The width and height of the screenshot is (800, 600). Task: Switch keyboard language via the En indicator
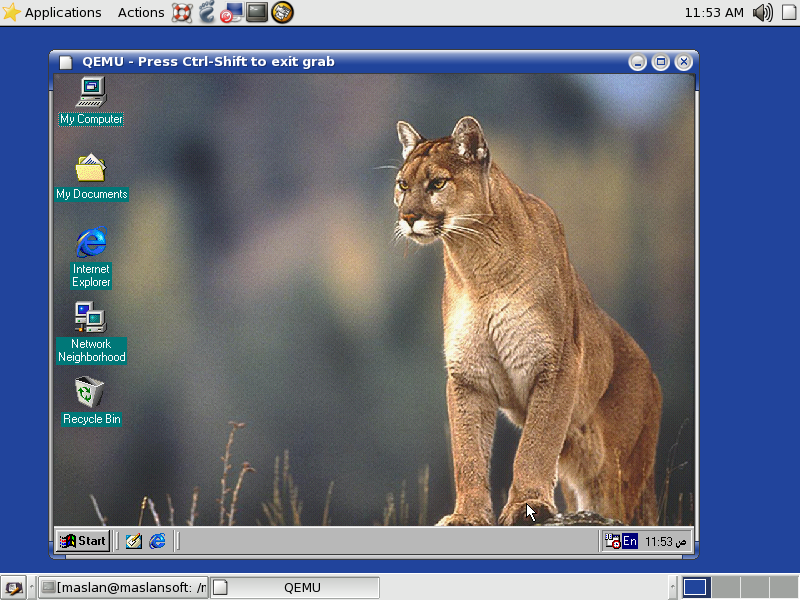point(629,540)
